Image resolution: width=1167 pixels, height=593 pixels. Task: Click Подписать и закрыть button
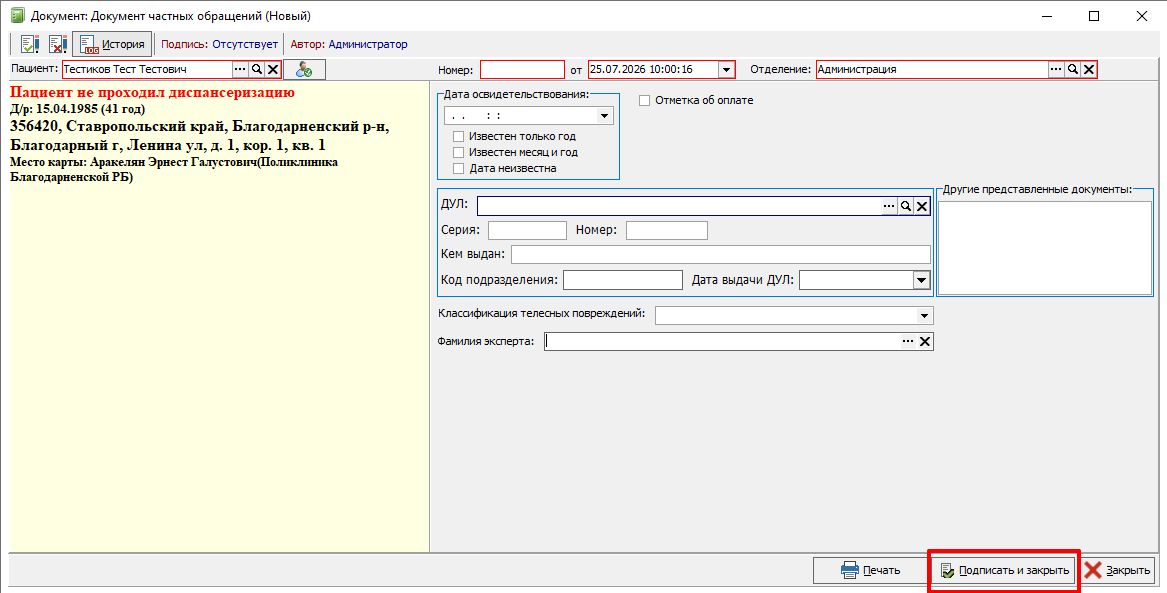pos(1004,571)
